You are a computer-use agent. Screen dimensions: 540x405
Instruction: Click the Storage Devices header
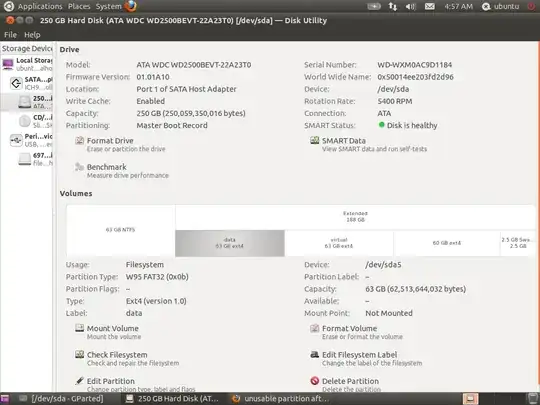pos(27,49)
